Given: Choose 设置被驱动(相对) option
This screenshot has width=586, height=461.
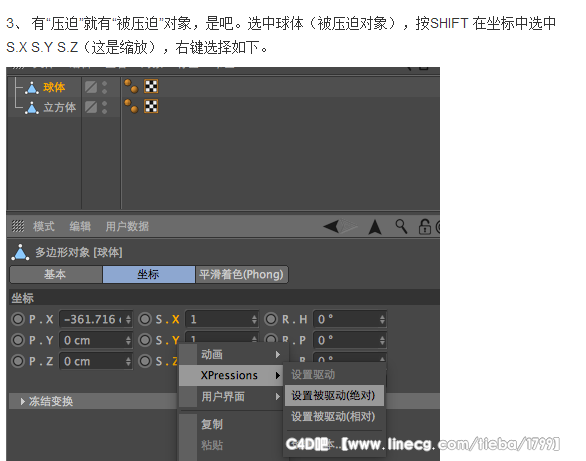Looking at the screenshot, I should pos(334,417).
